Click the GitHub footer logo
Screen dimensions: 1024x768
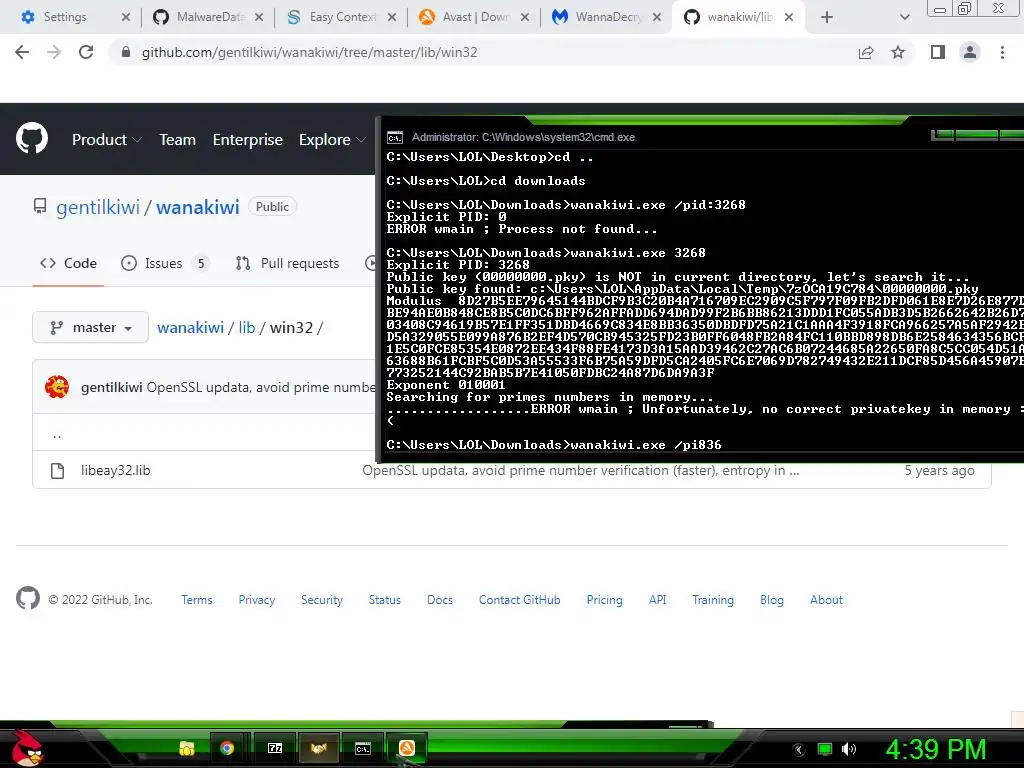click(x=27, y=598)
